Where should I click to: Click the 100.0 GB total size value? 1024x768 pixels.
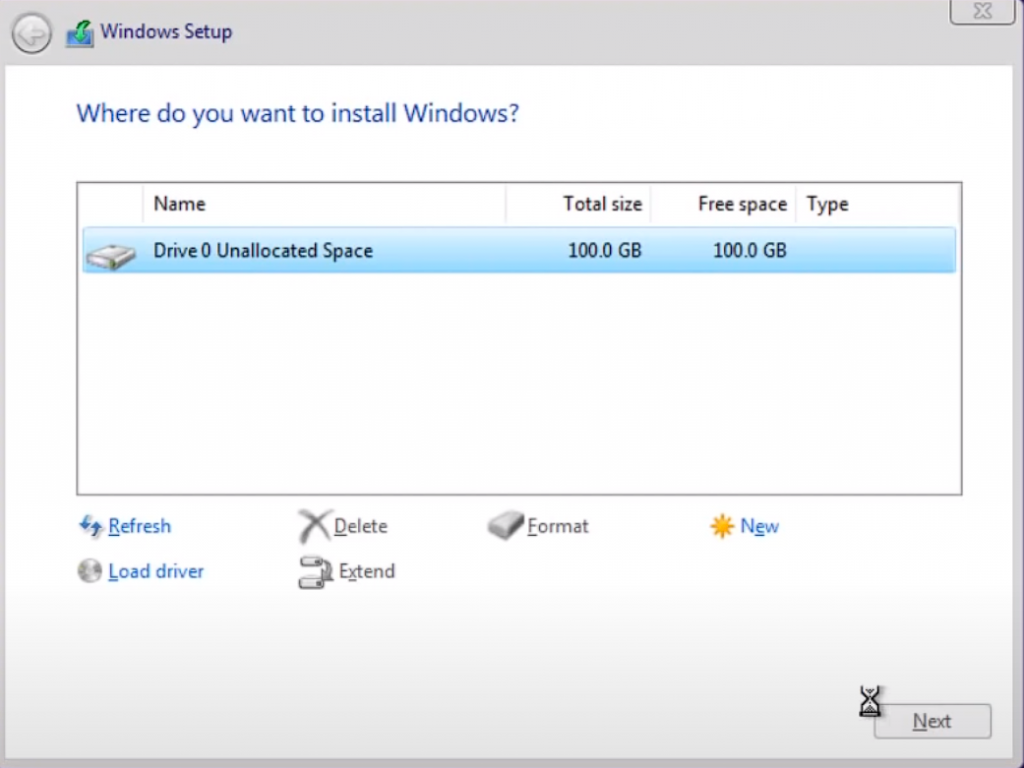[605, 250]
